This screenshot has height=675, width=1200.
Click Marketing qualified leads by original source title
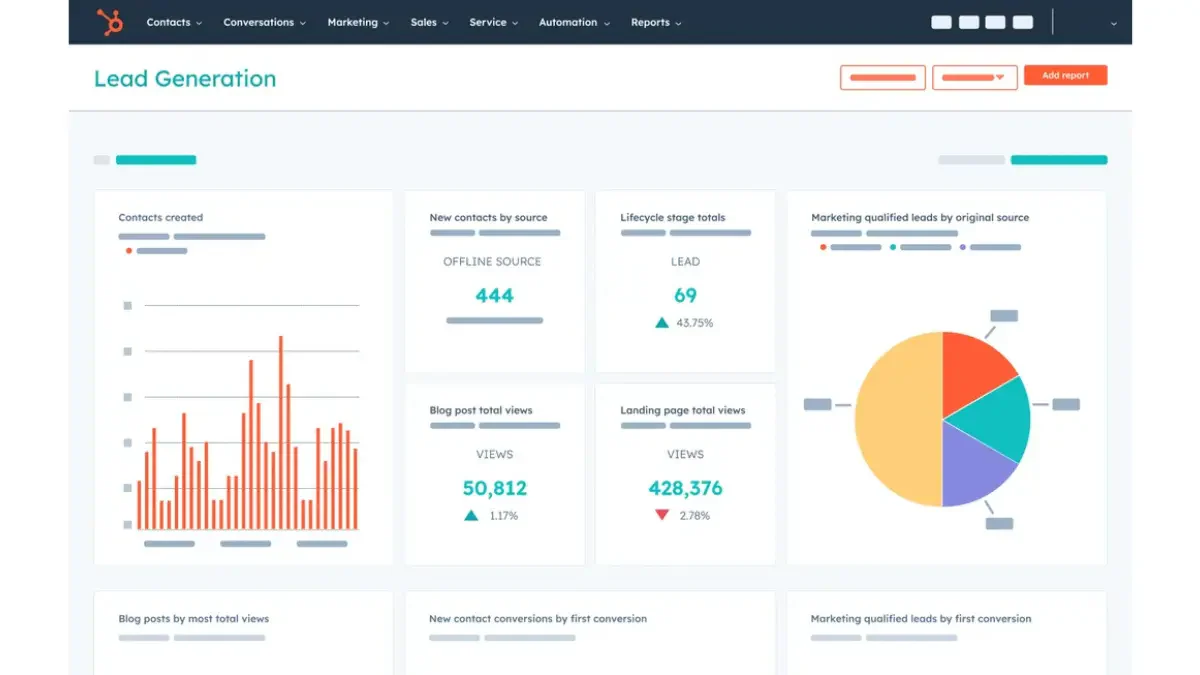pyautogui.click(x=920, y=217)
